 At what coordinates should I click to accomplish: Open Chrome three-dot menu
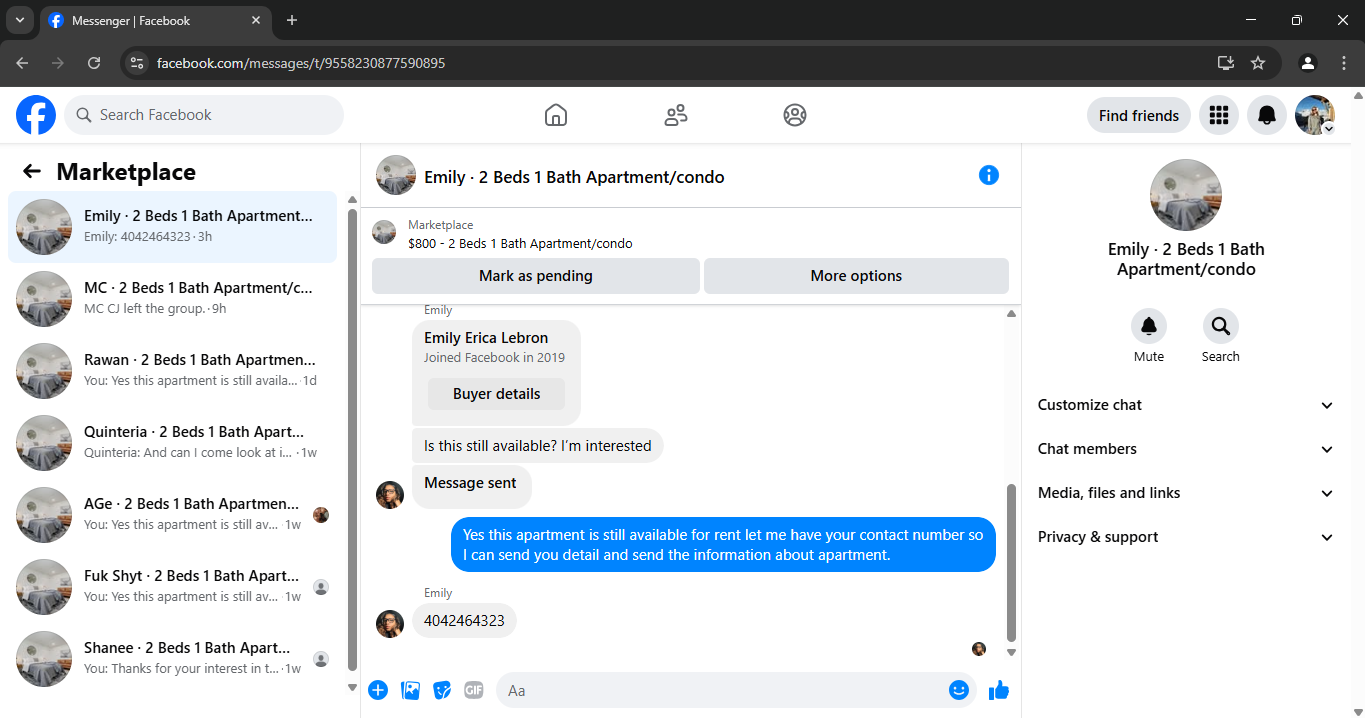(1343, 63)
